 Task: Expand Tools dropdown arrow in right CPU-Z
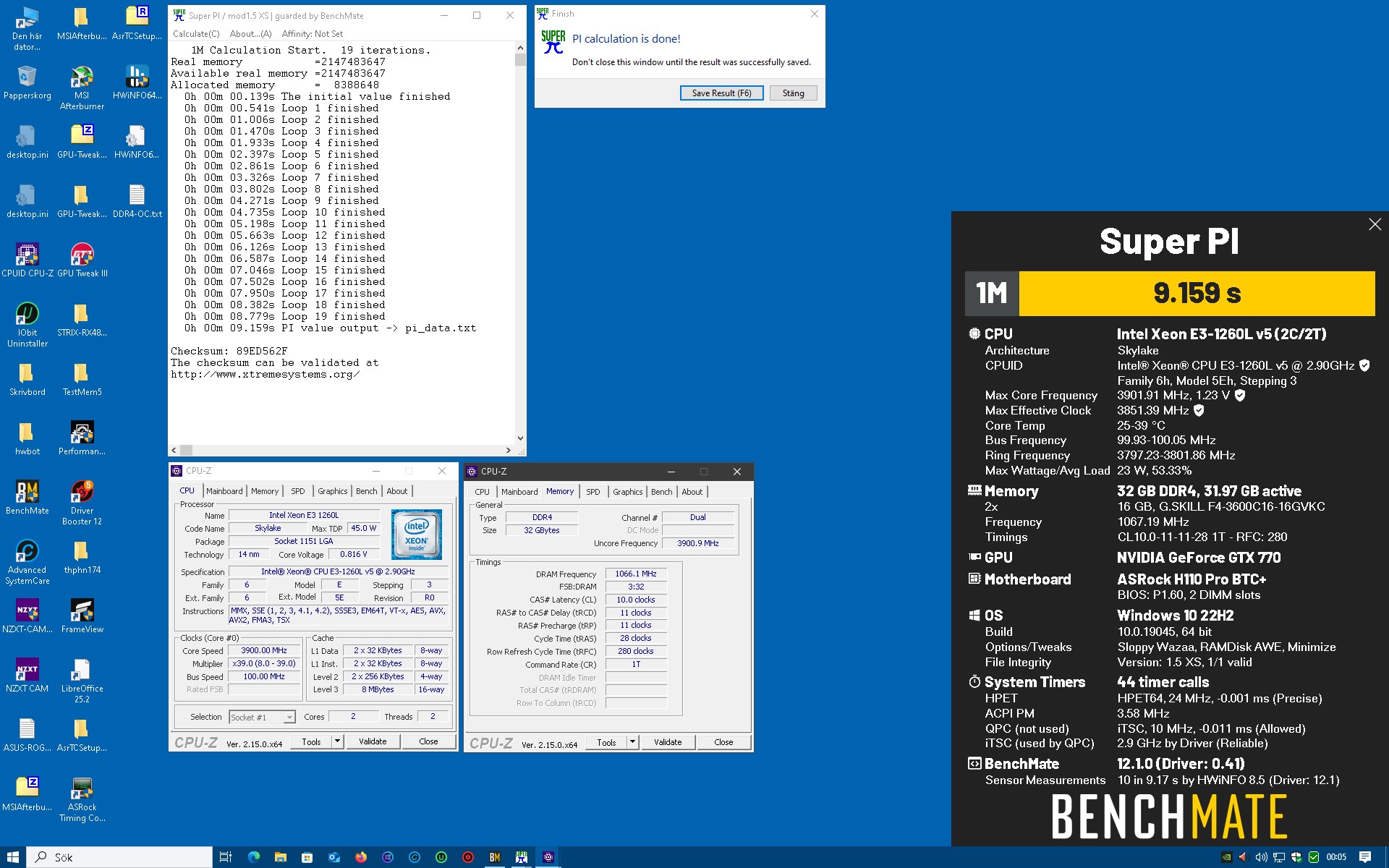(632, 742)
